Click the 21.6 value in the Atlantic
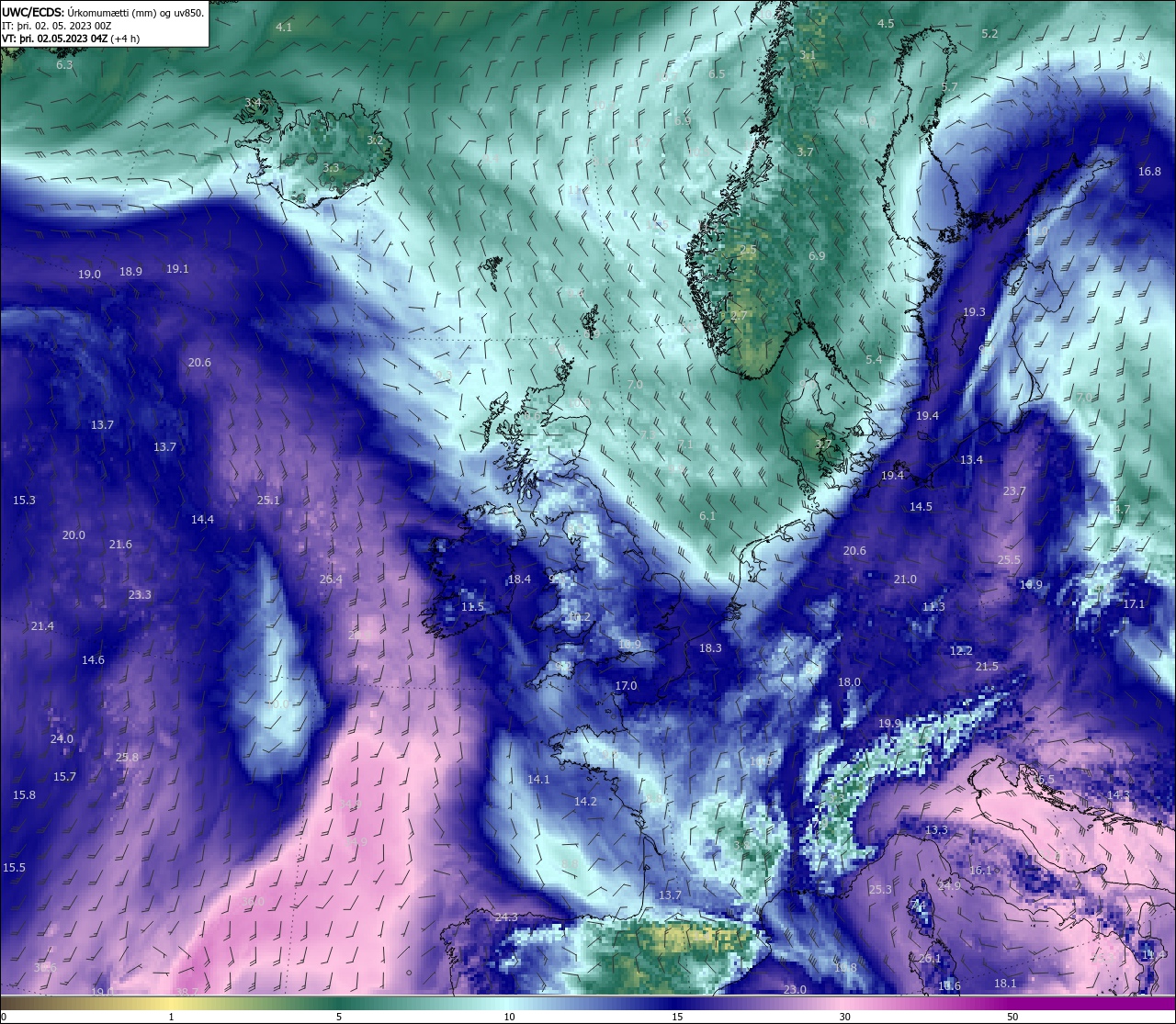The width and height of the screenshot is (1176, 1024). pos(120,545)
